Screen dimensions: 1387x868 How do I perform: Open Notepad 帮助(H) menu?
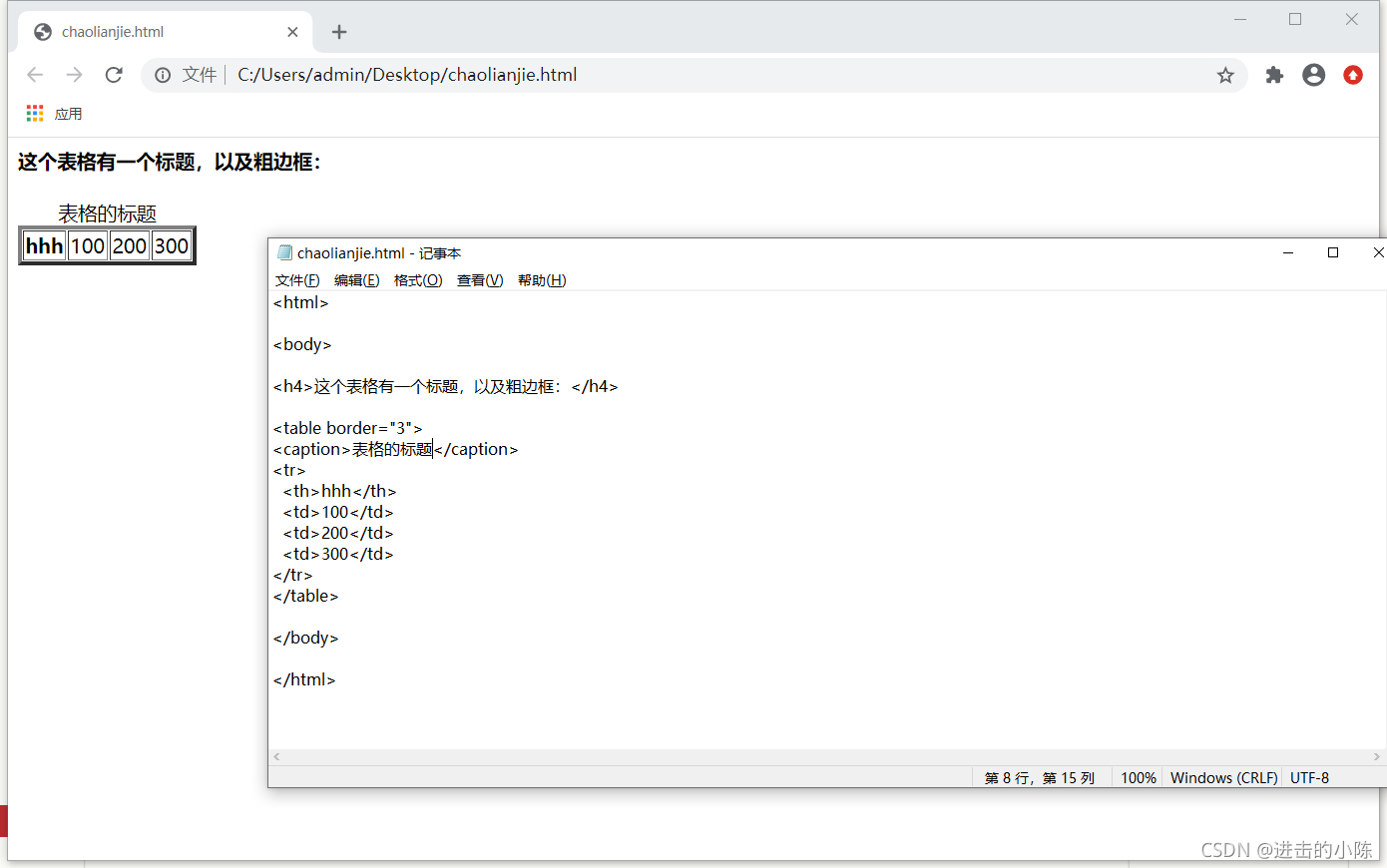(542, 280)
